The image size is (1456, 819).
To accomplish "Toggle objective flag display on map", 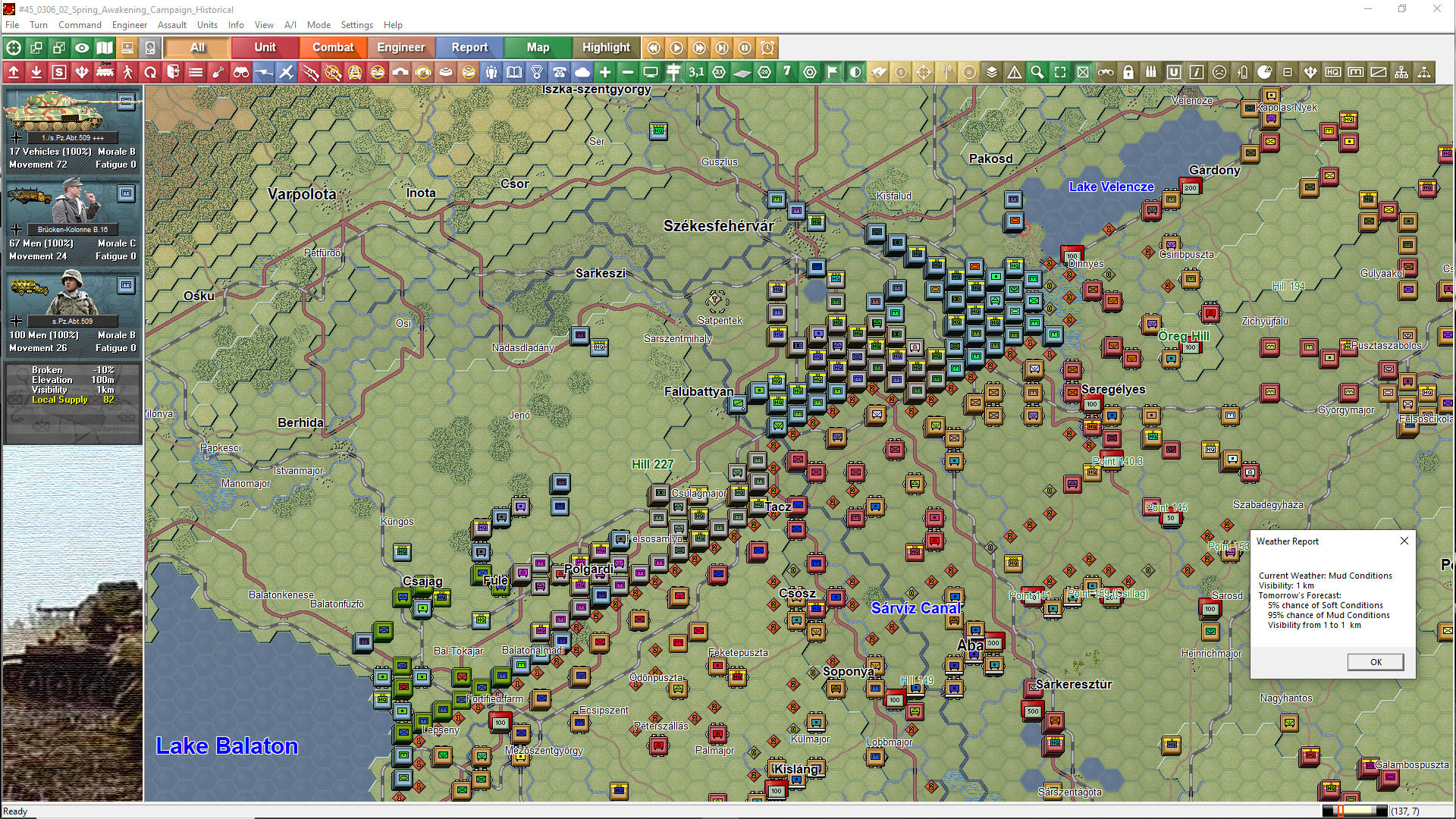I will 833,72.
